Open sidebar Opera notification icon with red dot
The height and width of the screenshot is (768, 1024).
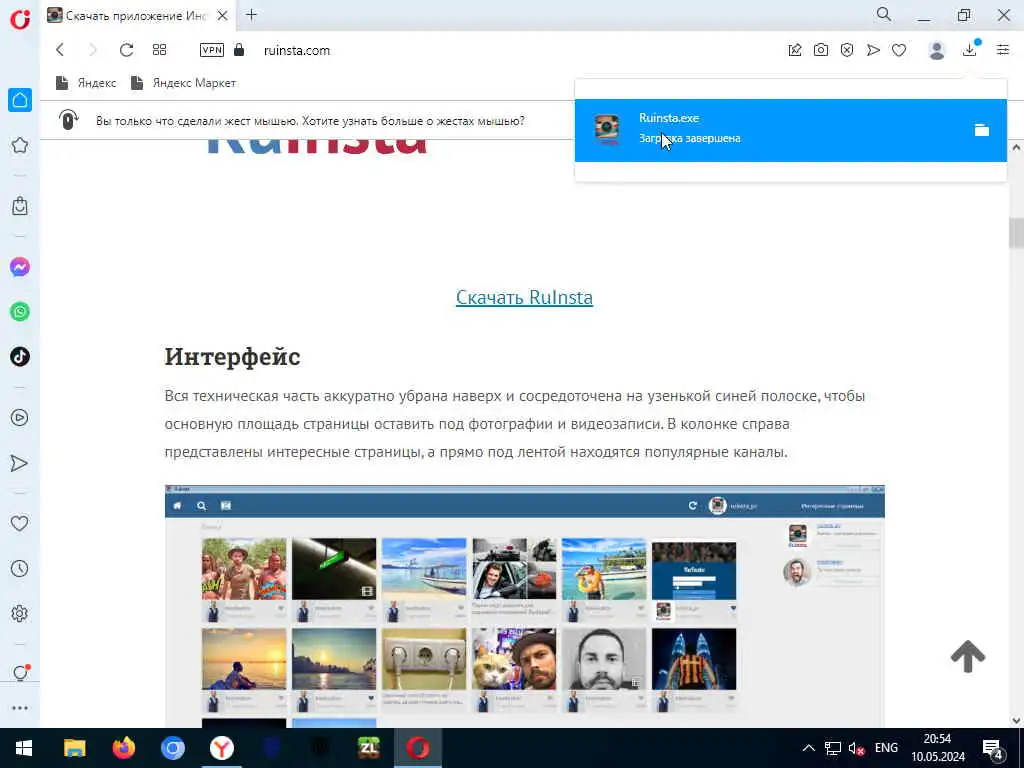point(20,673)
